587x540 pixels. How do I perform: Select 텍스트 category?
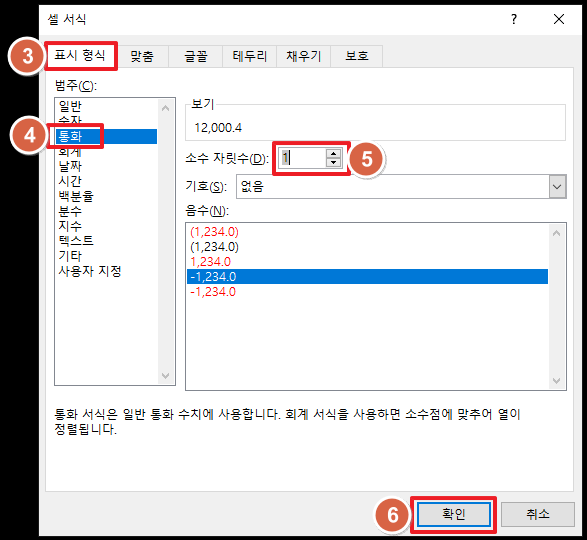click(x=106, y=241)
